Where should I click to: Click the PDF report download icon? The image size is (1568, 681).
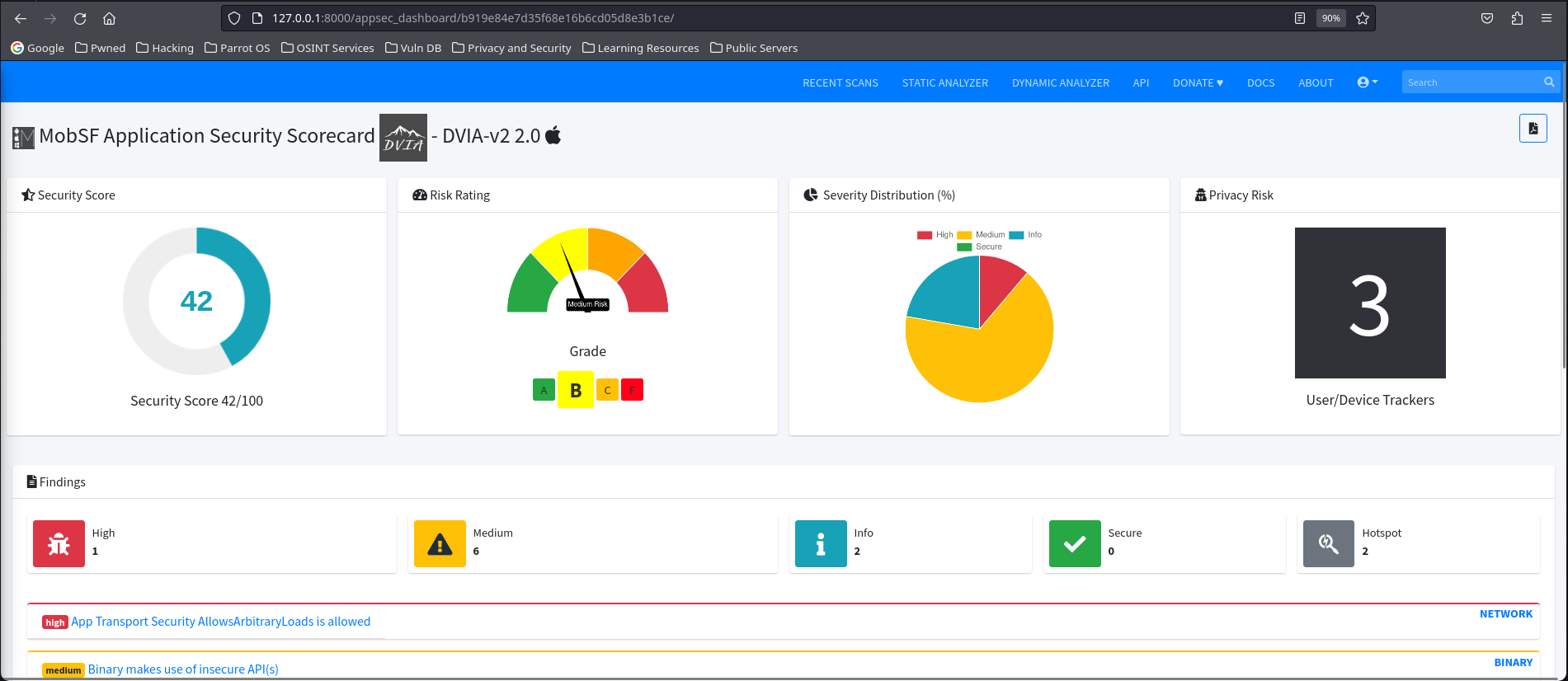[x=1533, y=129]
